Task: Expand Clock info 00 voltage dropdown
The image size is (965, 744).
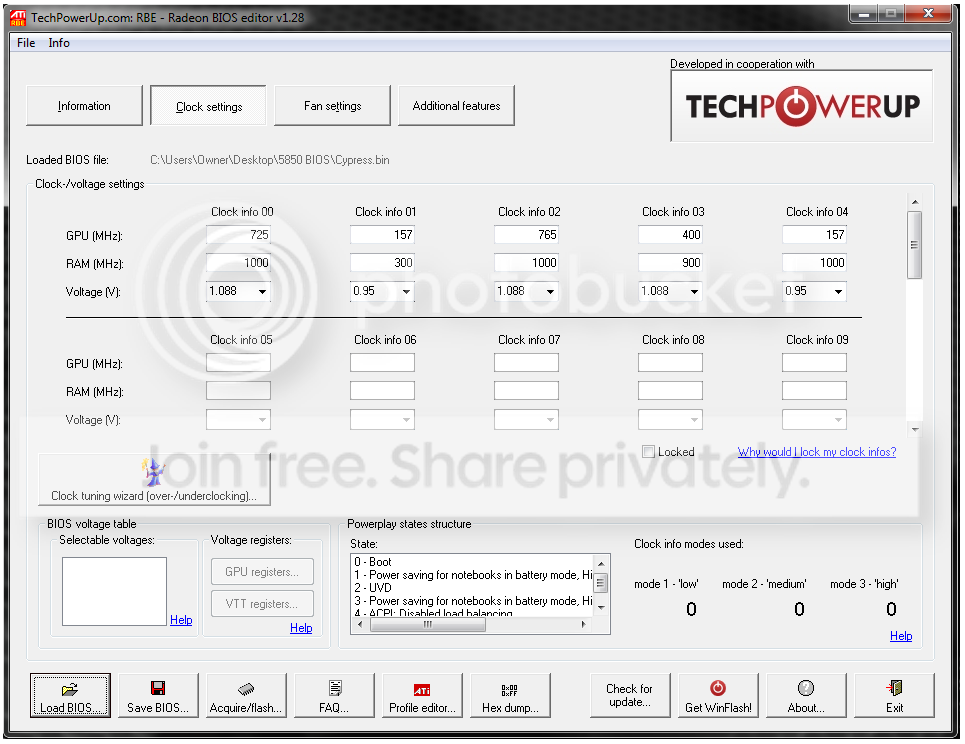Action: point(262,292)
